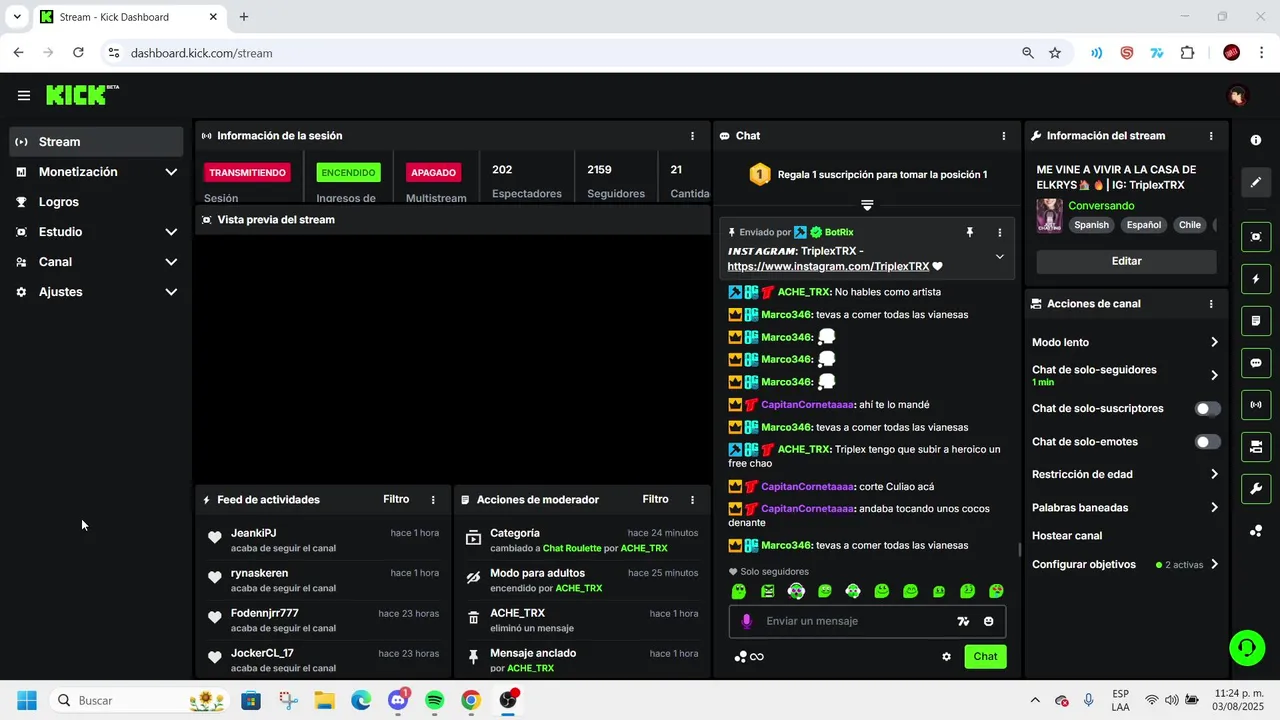Open Filtro in Acciones de moderador
The image size is (1280, 720).
655,499
